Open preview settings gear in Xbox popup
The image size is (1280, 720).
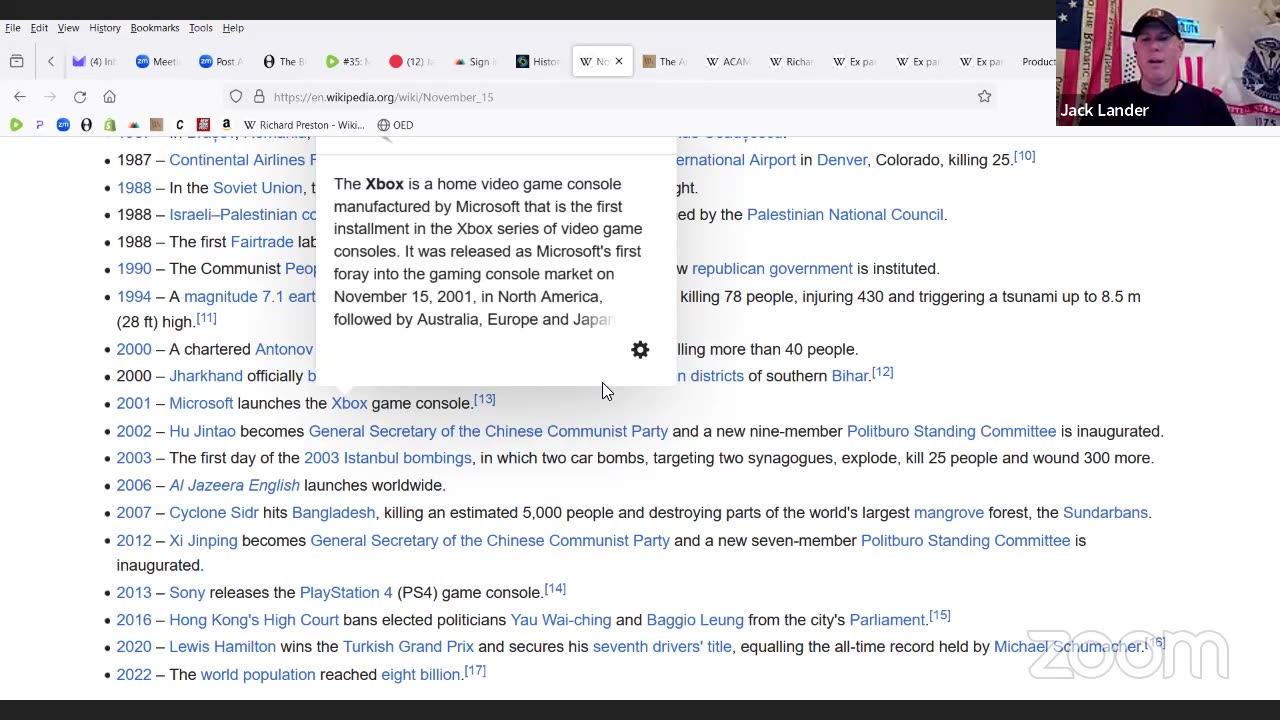(x=640, y=350)
